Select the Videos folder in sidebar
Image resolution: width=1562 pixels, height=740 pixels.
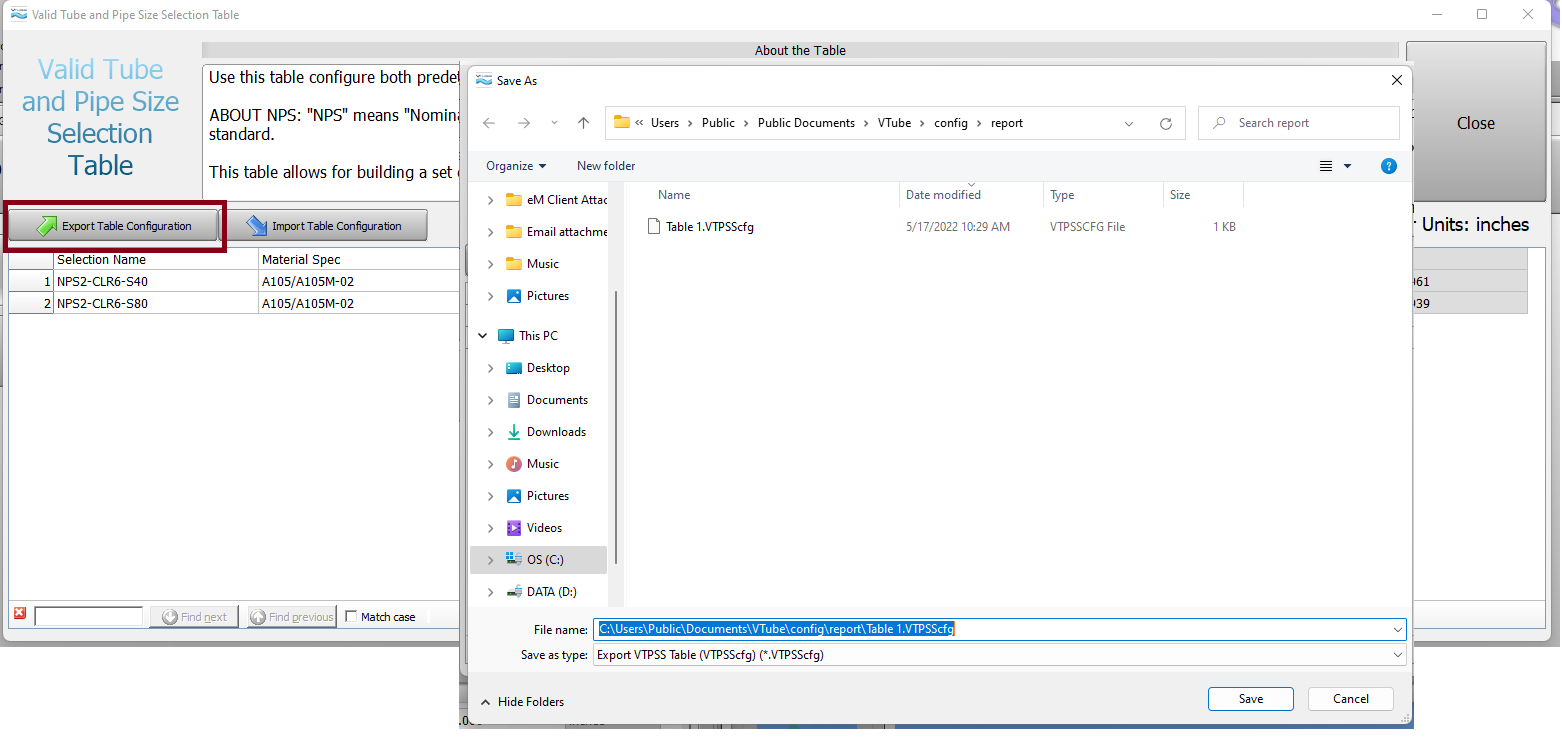544,528
